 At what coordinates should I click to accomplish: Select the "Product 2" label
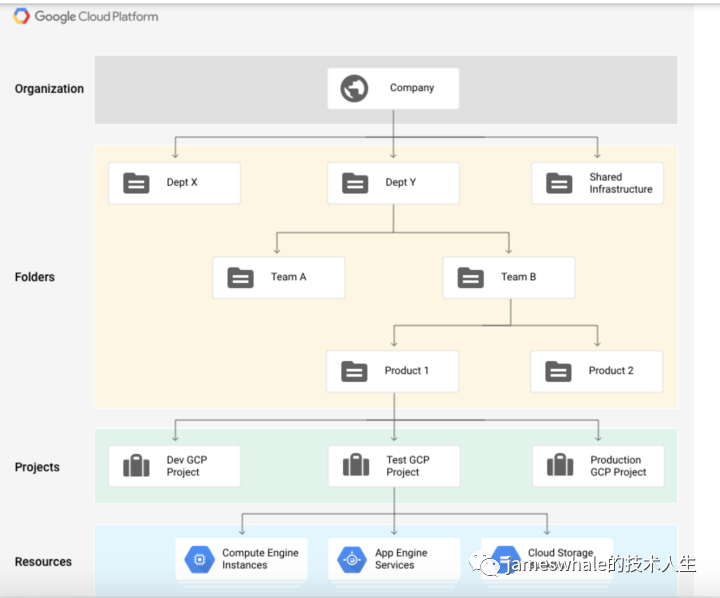(611, 371)
